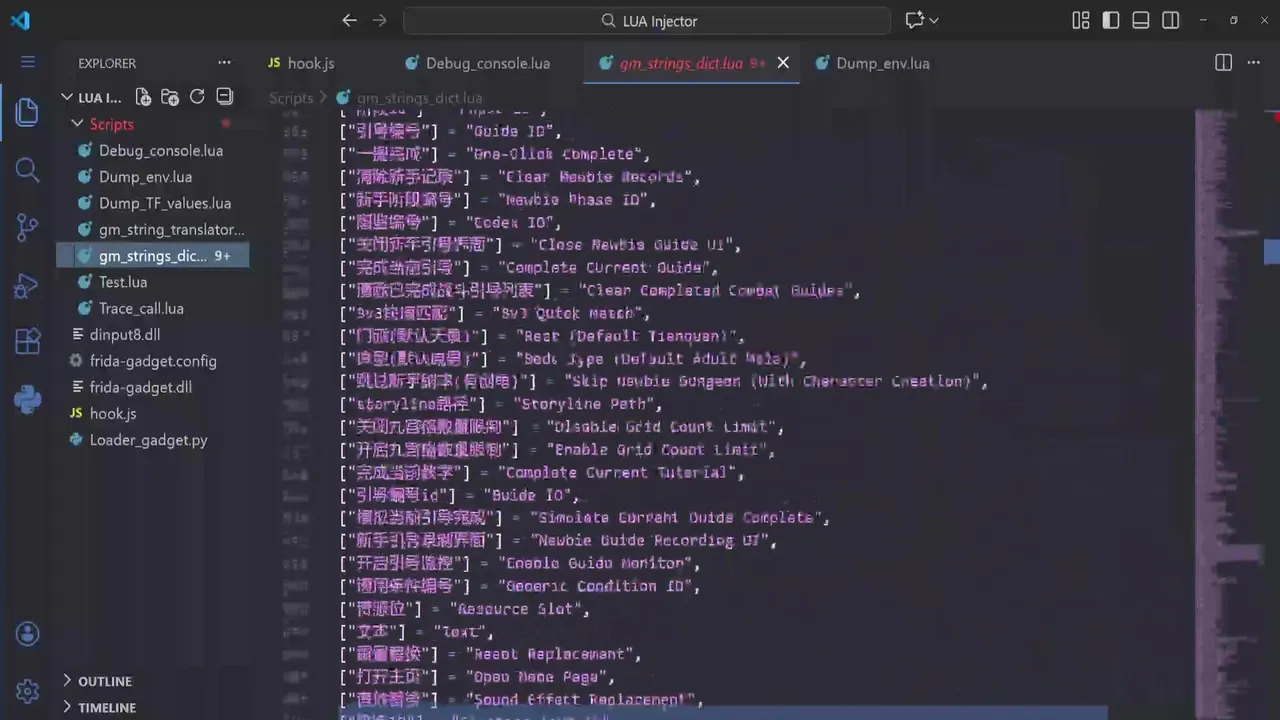Open the Accounts menu icon
Viewport: 1280px width, 720px height.
click(27, 633)
